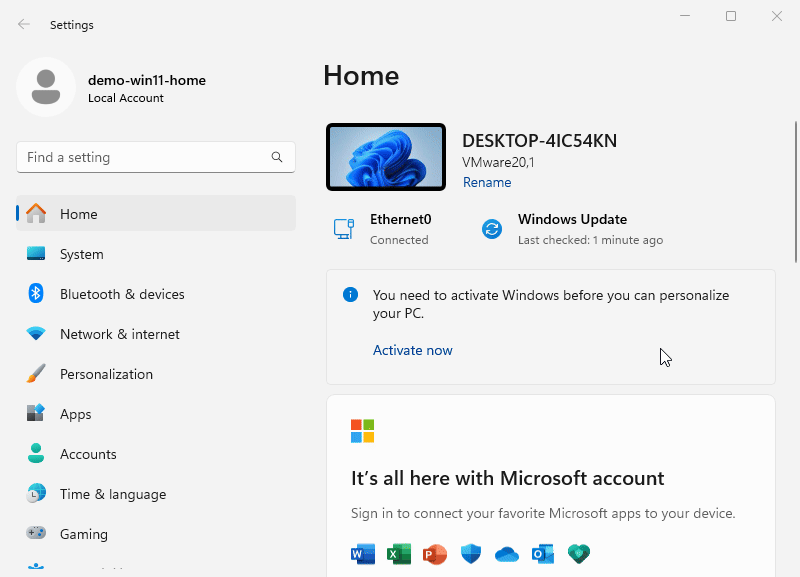Click the Home house icon in sidebar

pos(36,213)
